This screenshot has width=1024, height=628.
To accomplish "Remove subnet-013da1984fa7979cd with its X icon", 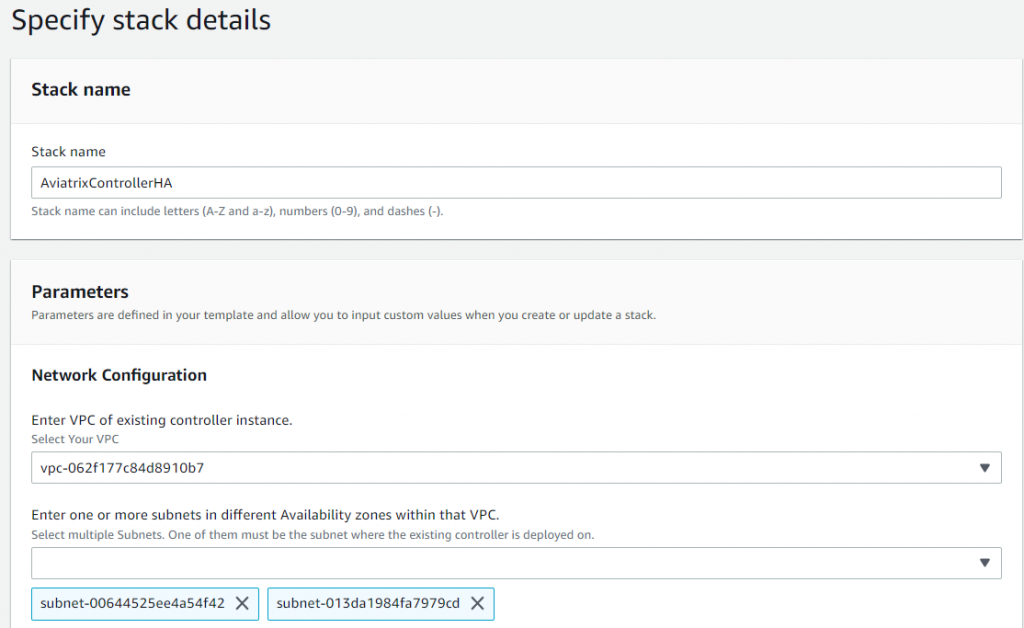I will coord(477,603).
